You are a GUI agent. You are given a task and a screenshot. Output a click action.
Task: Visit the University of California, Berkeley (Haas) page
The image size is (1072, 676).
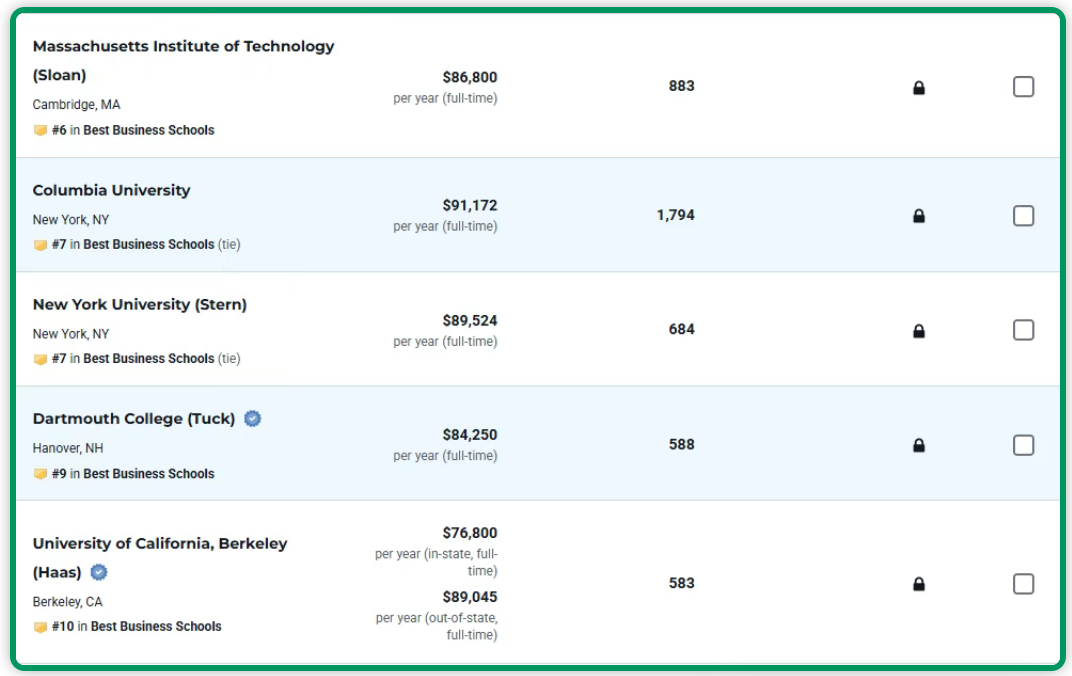click(x=159, y=544)
